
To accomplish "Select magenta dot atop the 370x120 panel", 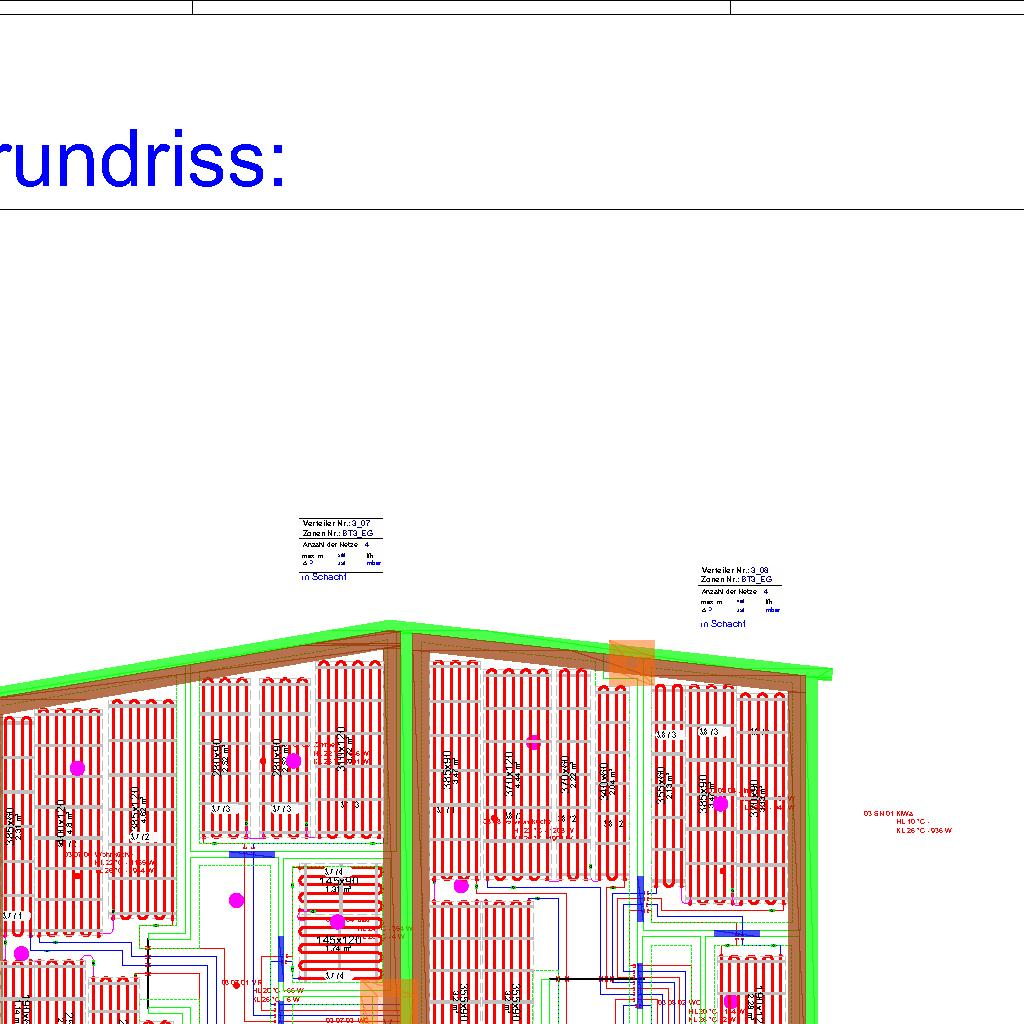I will pos(533,742).
